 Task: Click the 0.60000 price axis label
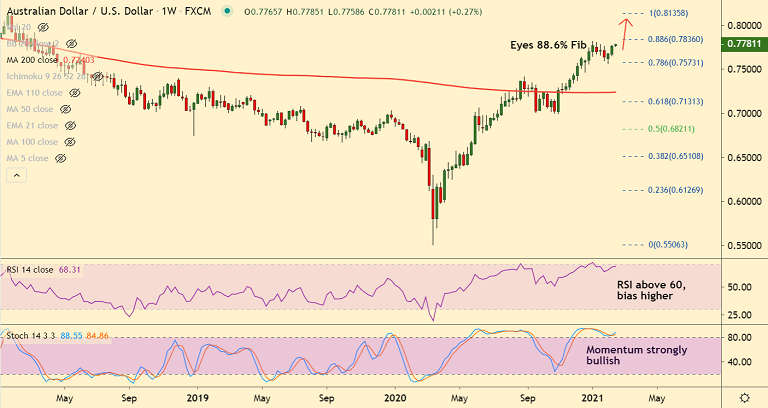pyautogui.click(x=744, y=201)
